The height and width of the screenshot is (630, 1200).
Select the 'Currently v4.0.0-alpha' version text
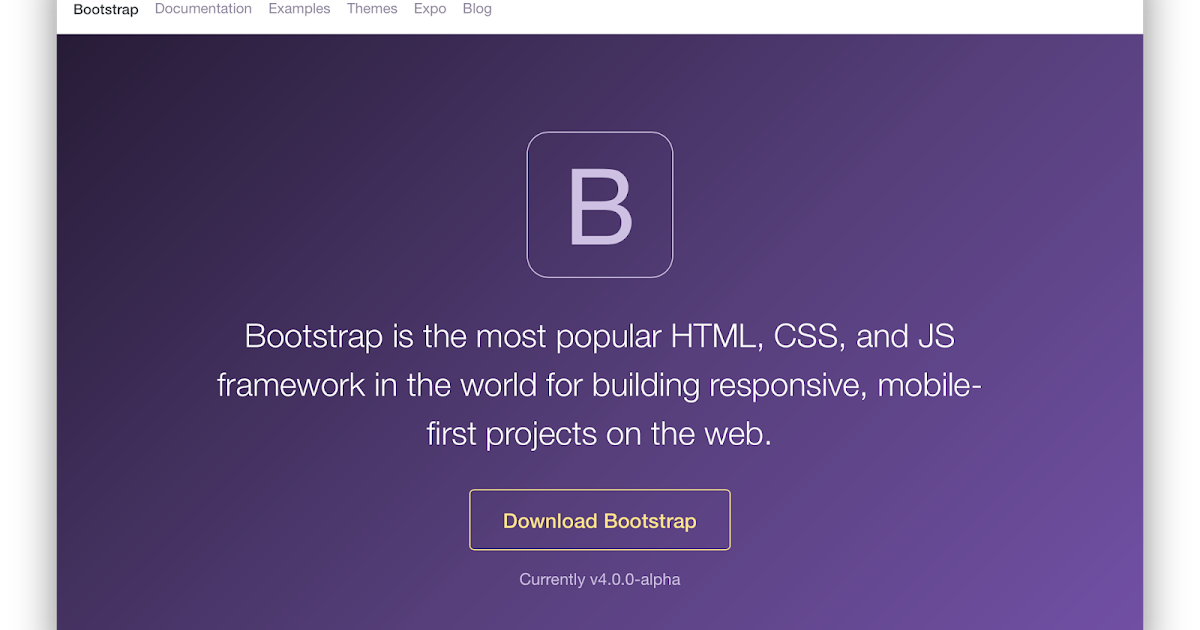[x=600, y=579]
